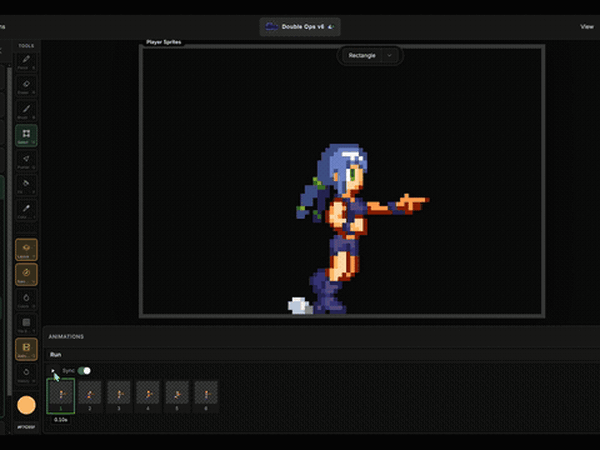The image size is (600, 450).
Task: Select animation frame 3 thumbnail
Action: [119, 396]
